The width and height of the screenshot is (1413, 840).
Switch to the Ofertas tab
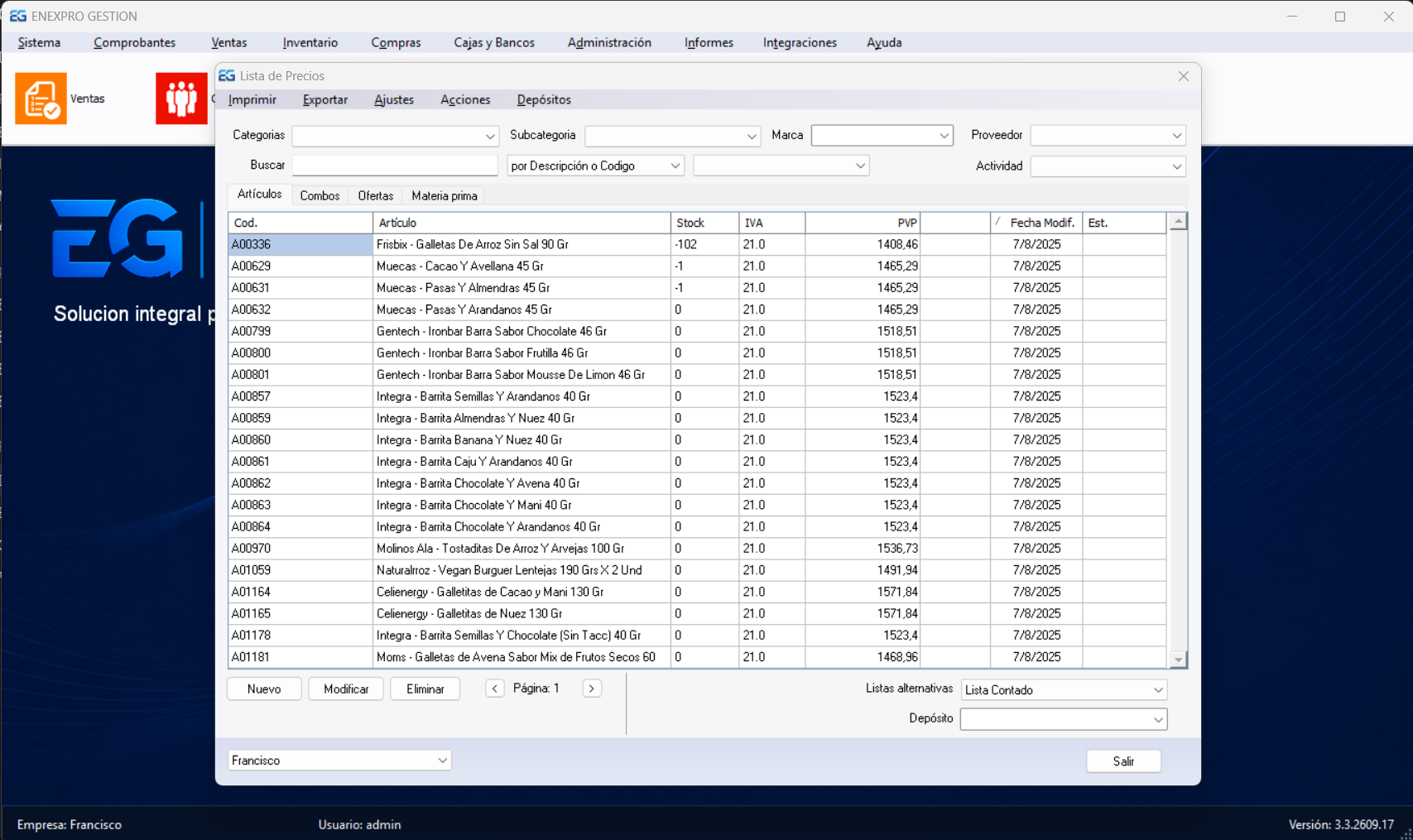click(x=376, y=196)
